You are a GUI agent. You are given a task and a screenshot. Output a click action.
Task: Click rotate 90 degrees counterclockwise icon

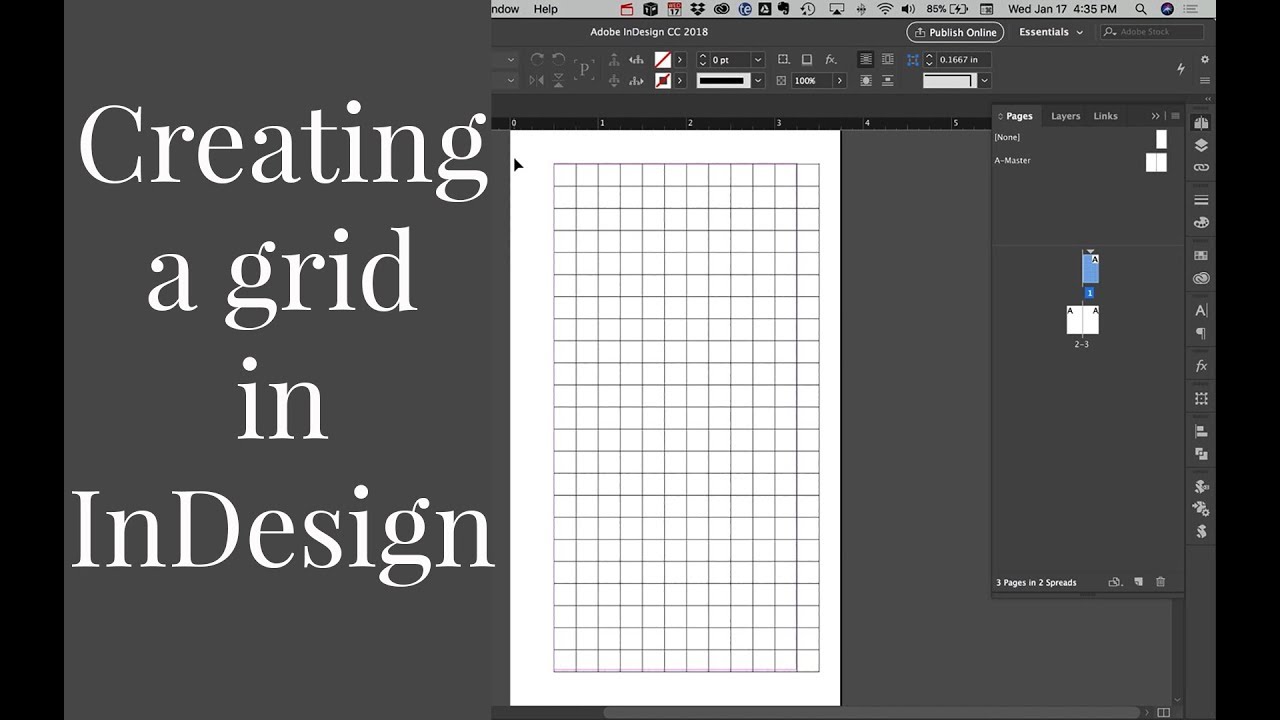(558, 60)
